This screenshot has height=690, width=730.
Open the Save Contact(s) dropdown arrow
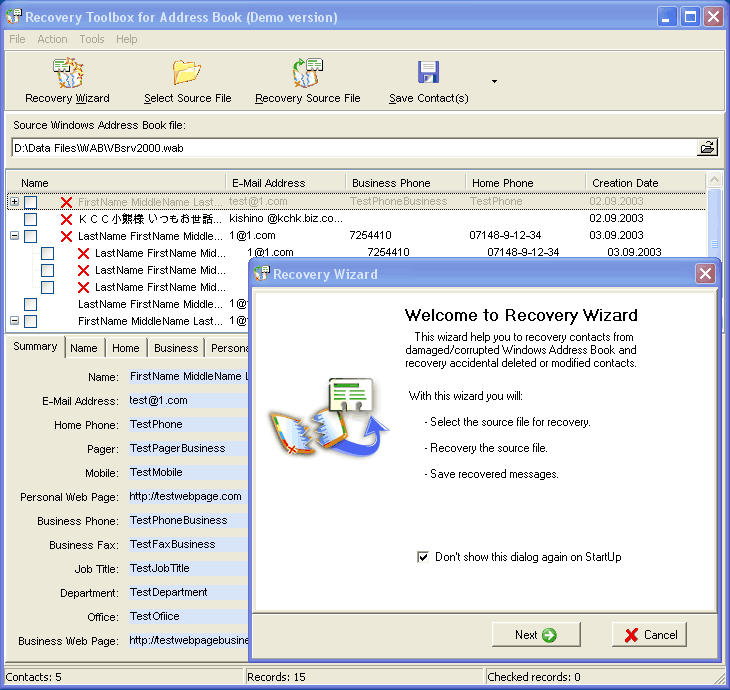(494, 82)
